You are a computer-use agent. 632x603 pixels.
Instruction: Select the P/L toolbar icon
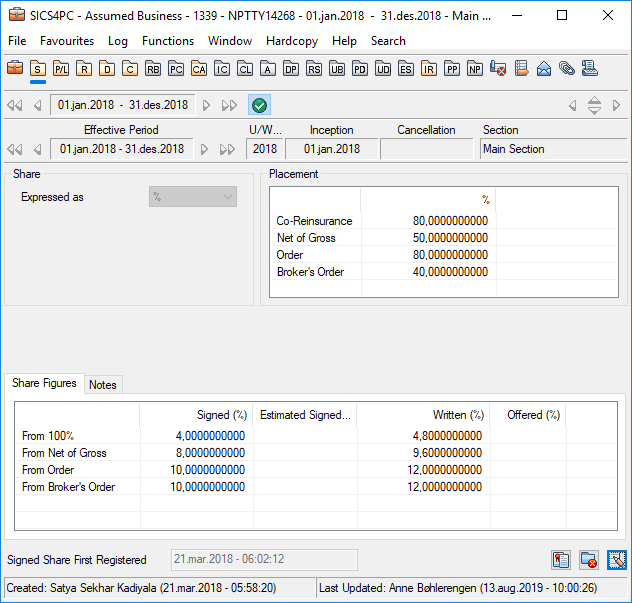61,69
